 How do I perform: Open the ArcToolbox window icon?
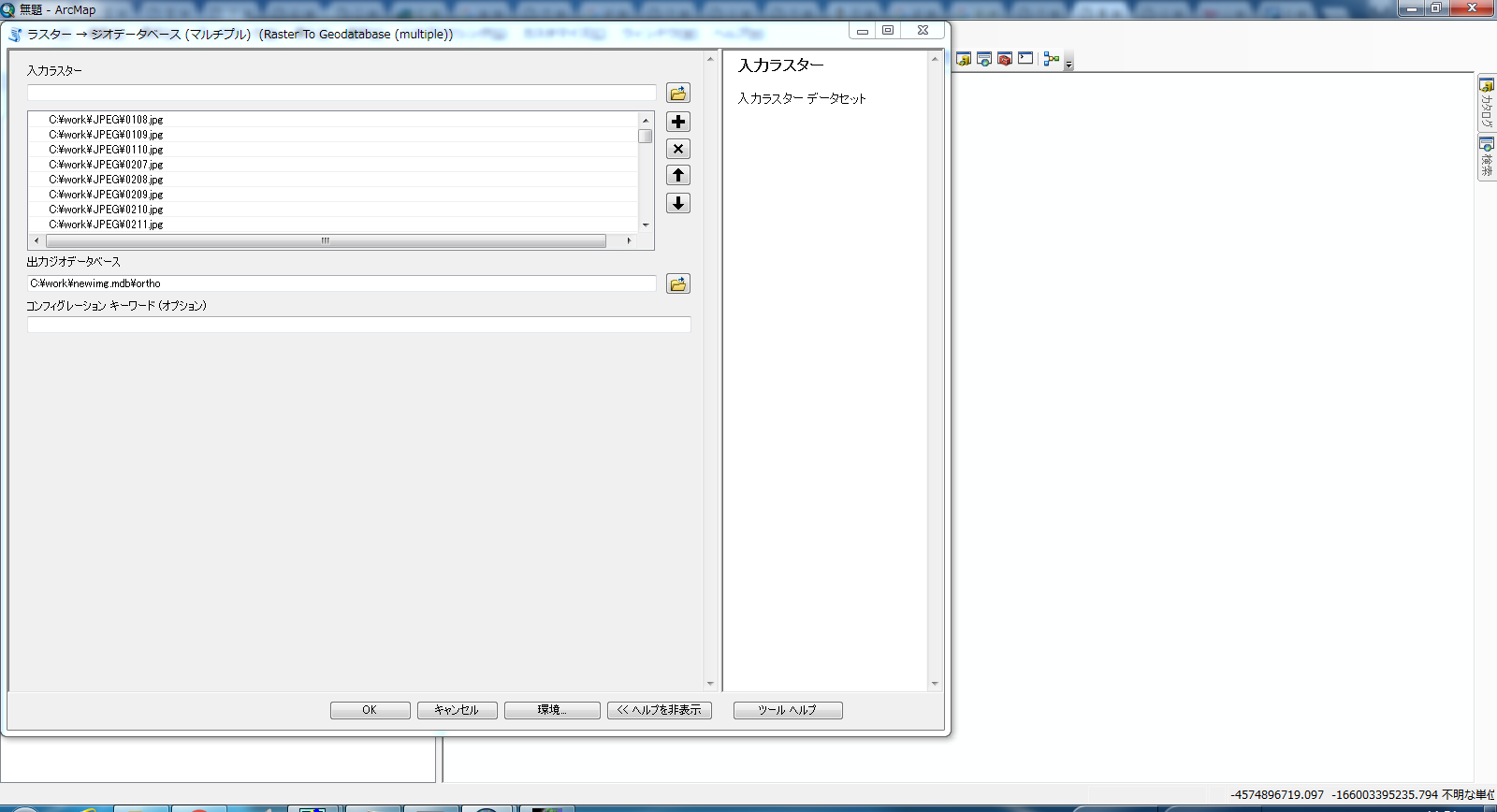(x=1005, y=59)
